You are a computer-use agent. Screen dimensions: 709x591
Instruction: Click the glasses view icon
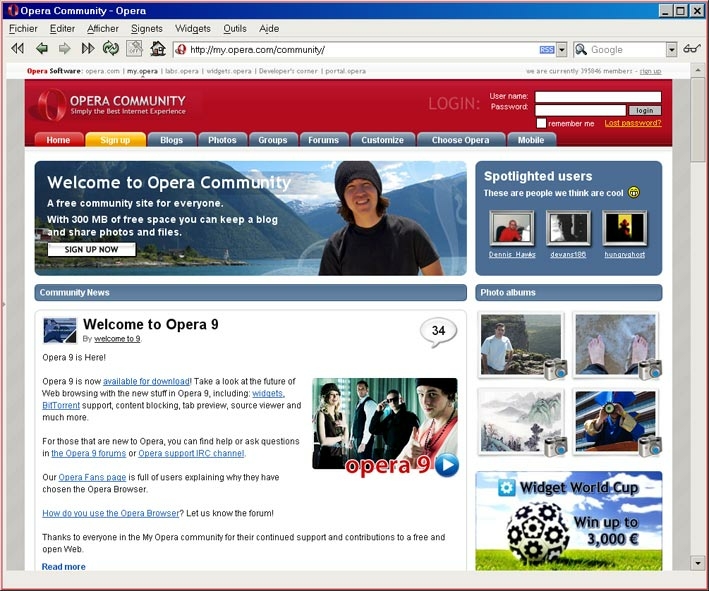[692, 48]
